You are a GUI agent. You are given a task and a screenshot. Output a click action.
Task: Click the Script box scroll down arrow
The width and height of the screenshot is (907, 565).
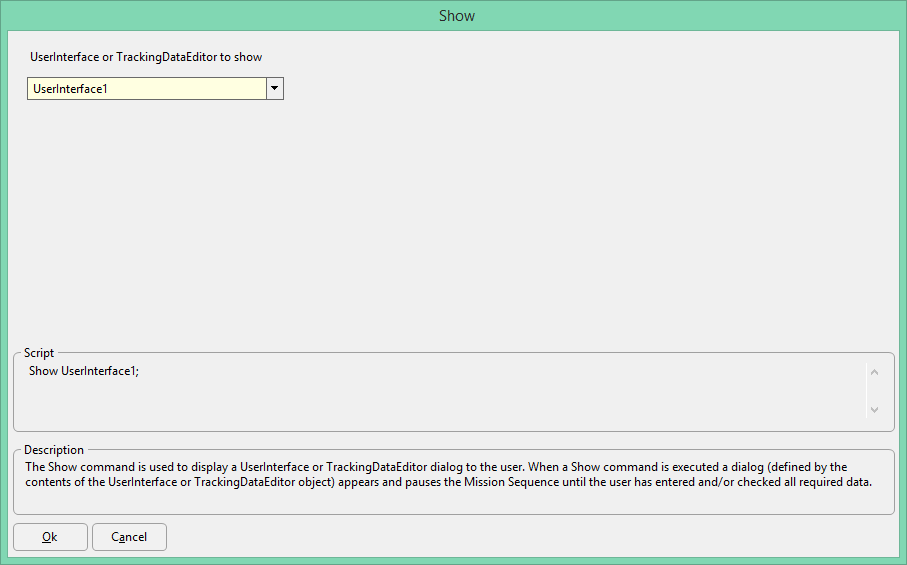[874, 409]
